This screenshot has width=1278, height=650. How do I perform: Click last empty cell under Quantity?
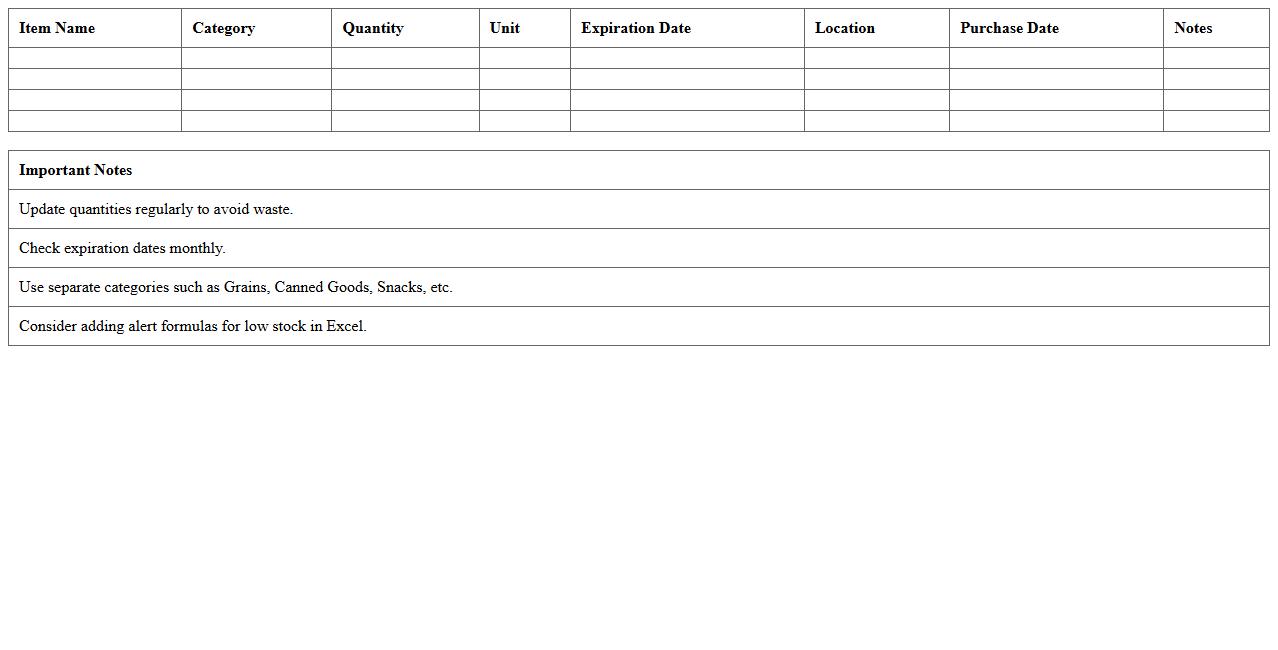(x=405, y=121)
